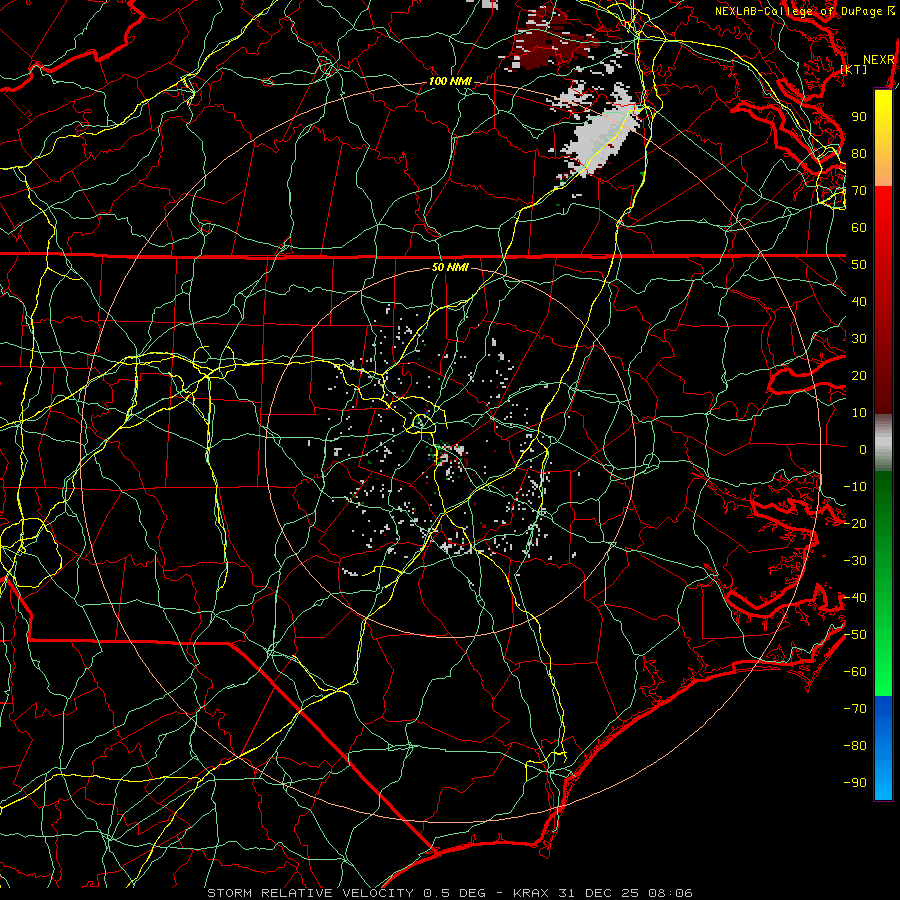This screenshot has height=900, width=900.
Task: Pick the yellow segment at top of color bar
Action: pyautogui.click(x=883, y=122)
